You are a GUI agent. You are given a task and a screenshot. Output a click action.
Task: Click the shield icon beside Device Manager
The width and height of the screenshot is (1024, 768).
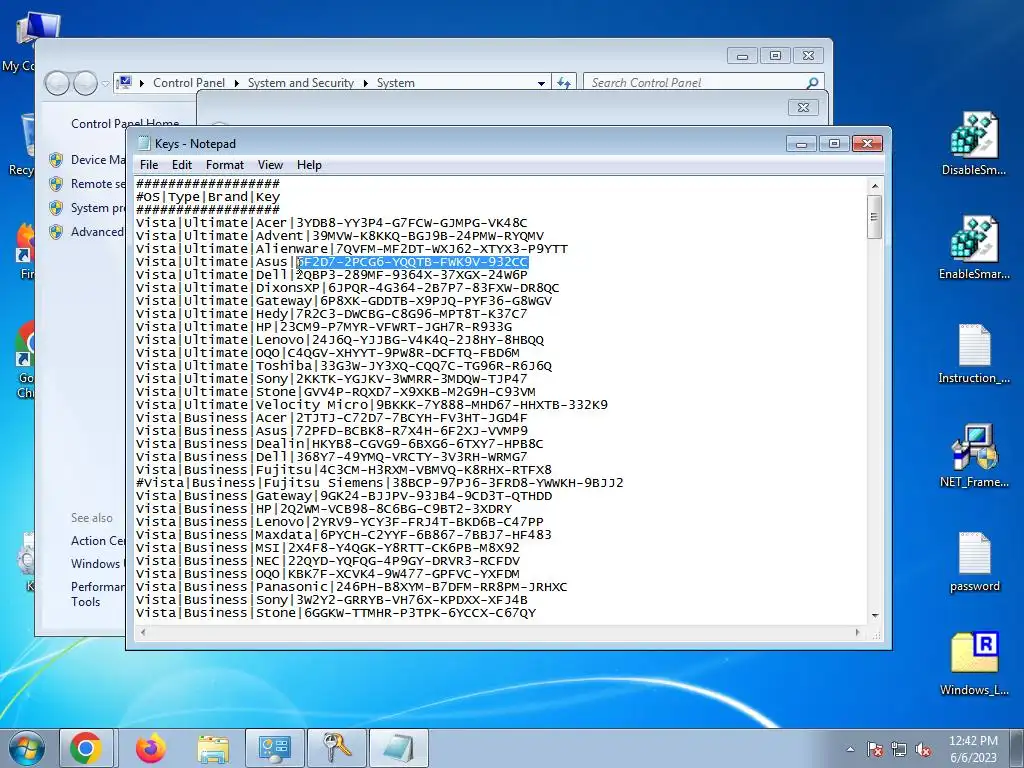pyautogui.click(x=56, y=160)
